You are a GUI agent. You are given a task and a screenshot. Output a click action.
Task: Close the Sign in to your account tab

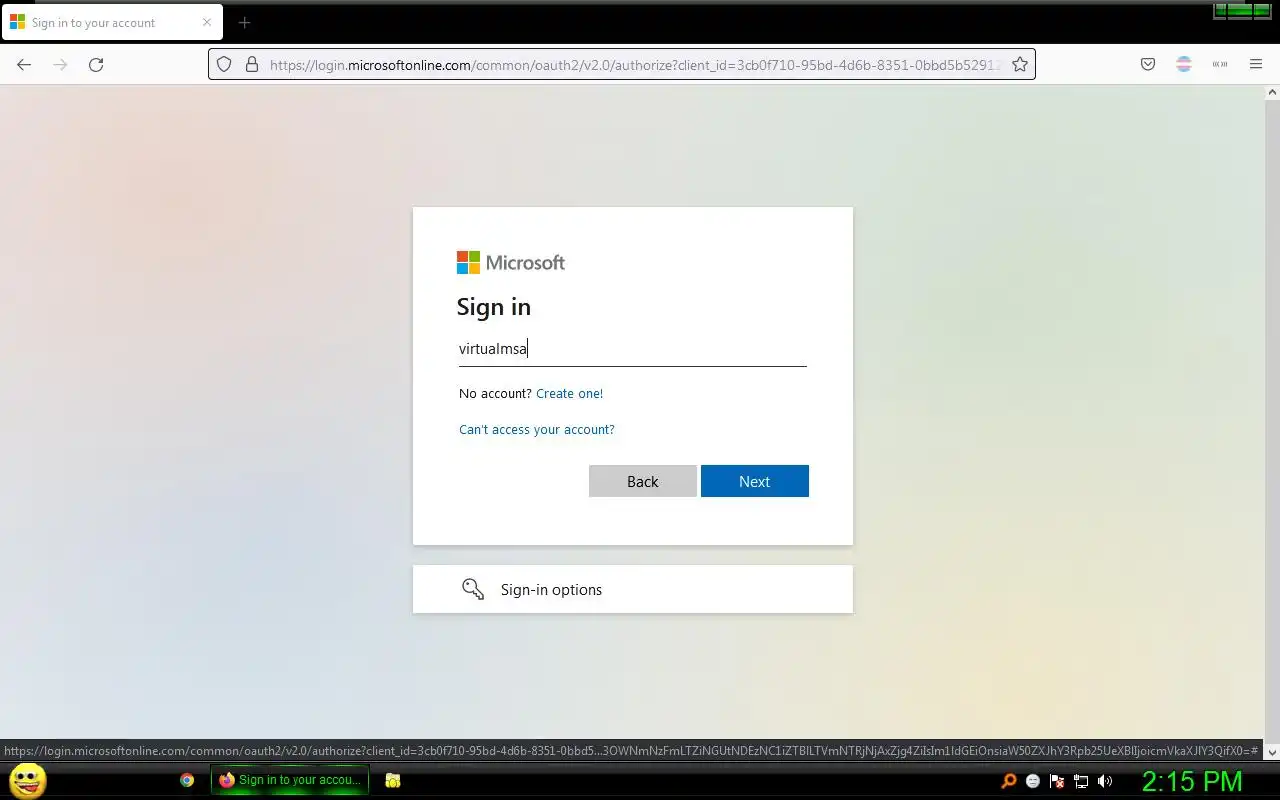tap(207, 22)
